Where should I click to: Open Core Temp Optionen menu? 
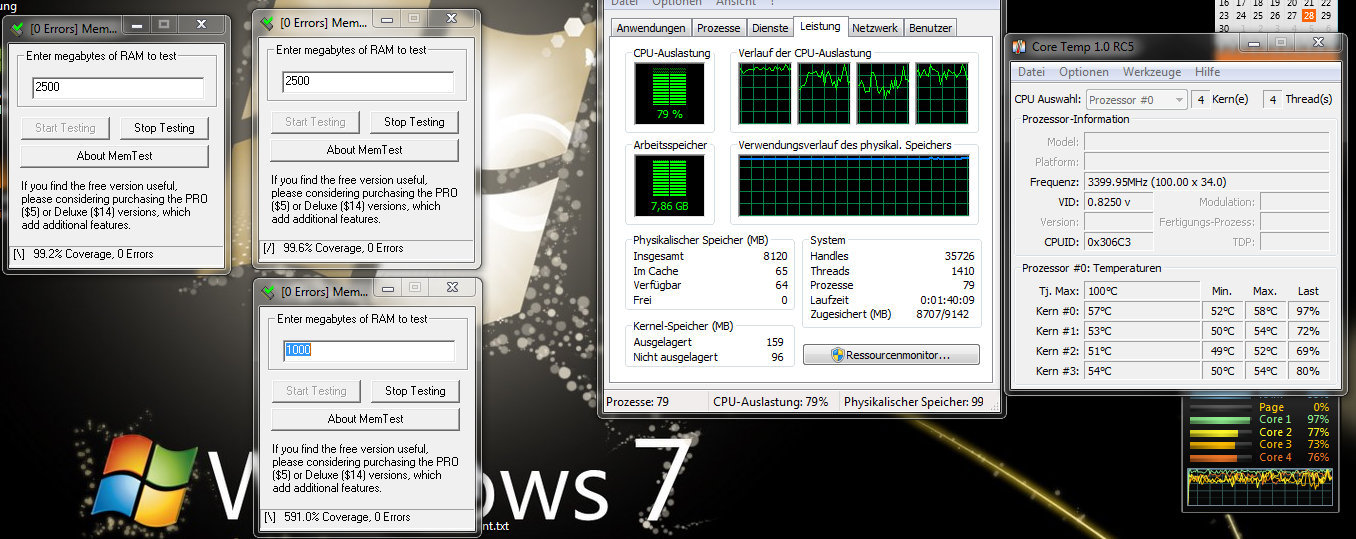[x=1084, y=72]
